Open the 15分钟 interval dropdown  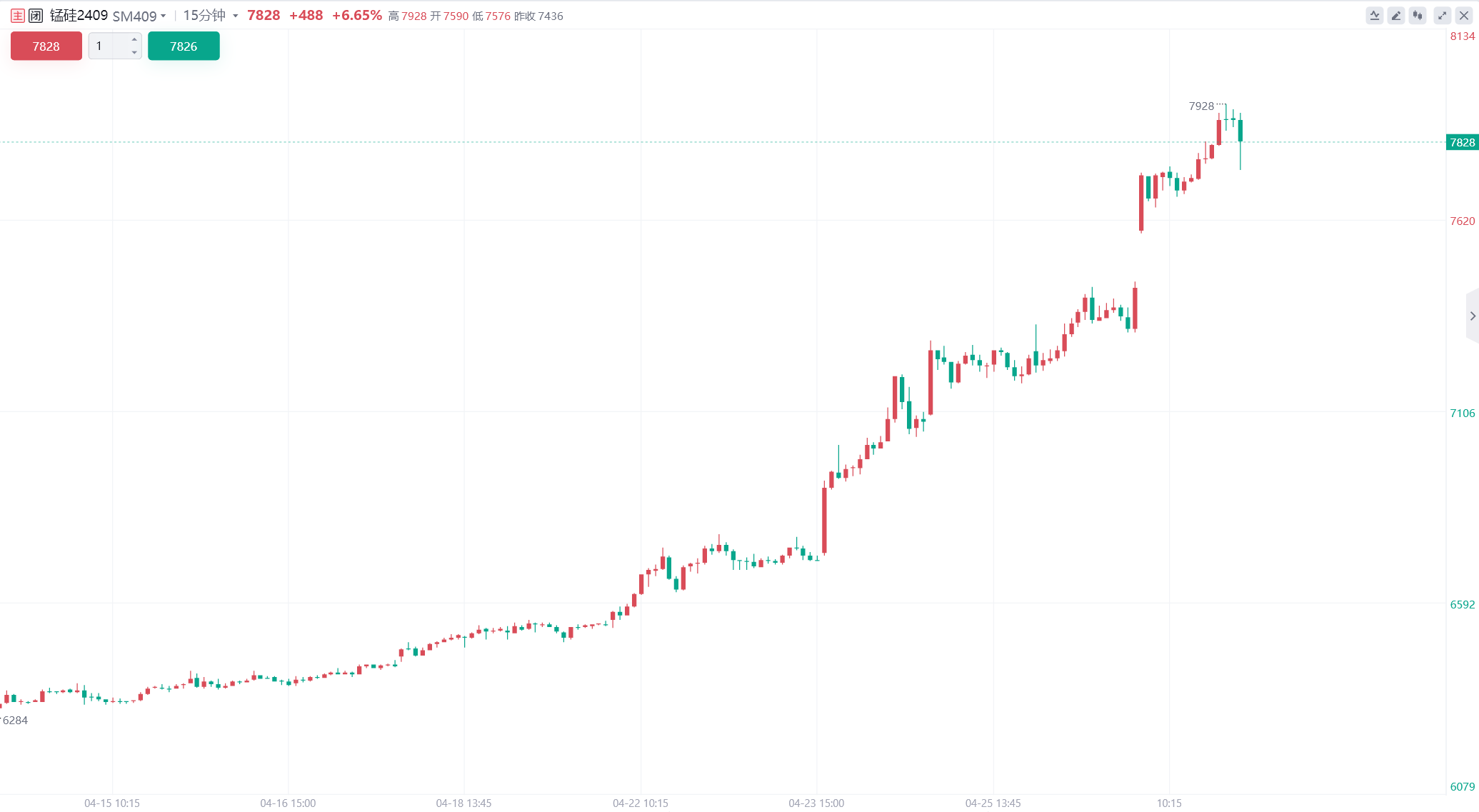click(x=211, y=16)
